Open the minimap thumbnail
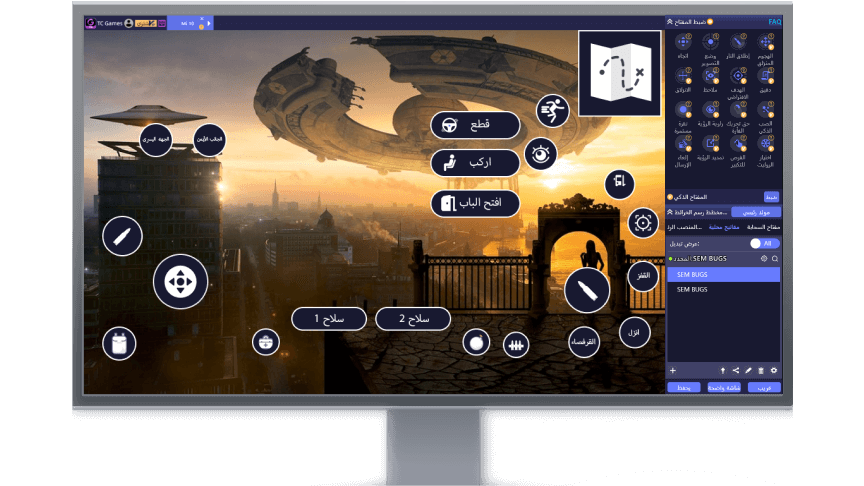864x486 pixels. tap(619, 73)
